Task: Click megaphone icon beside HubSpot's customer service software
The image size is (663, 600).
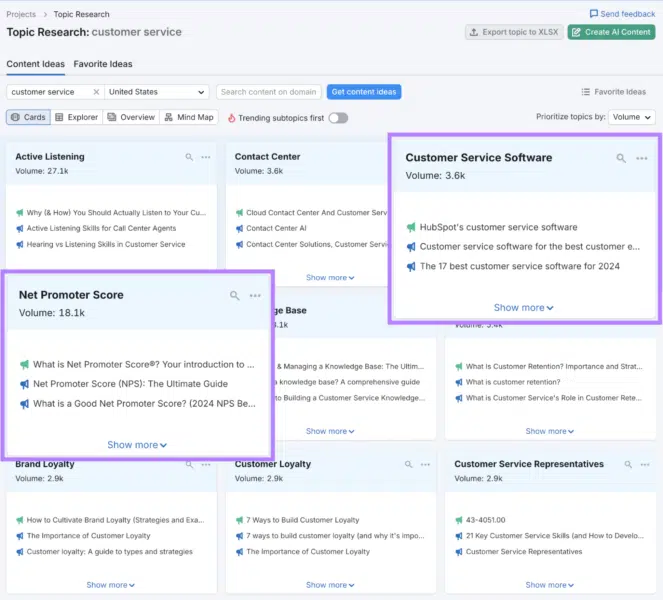Action: 411,227
